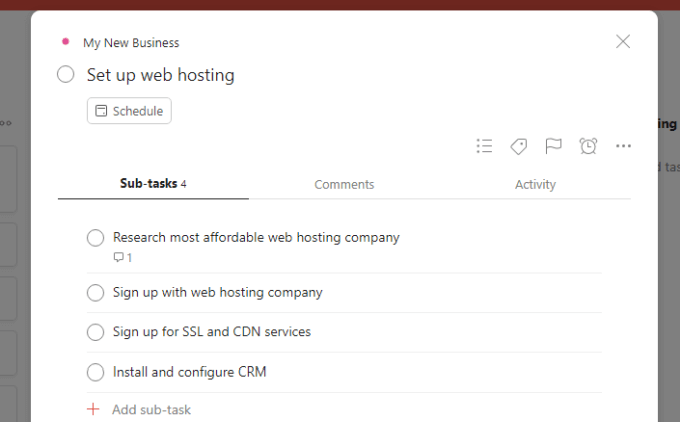Open Install and configure CRM sub-task text

coord(190,372)
